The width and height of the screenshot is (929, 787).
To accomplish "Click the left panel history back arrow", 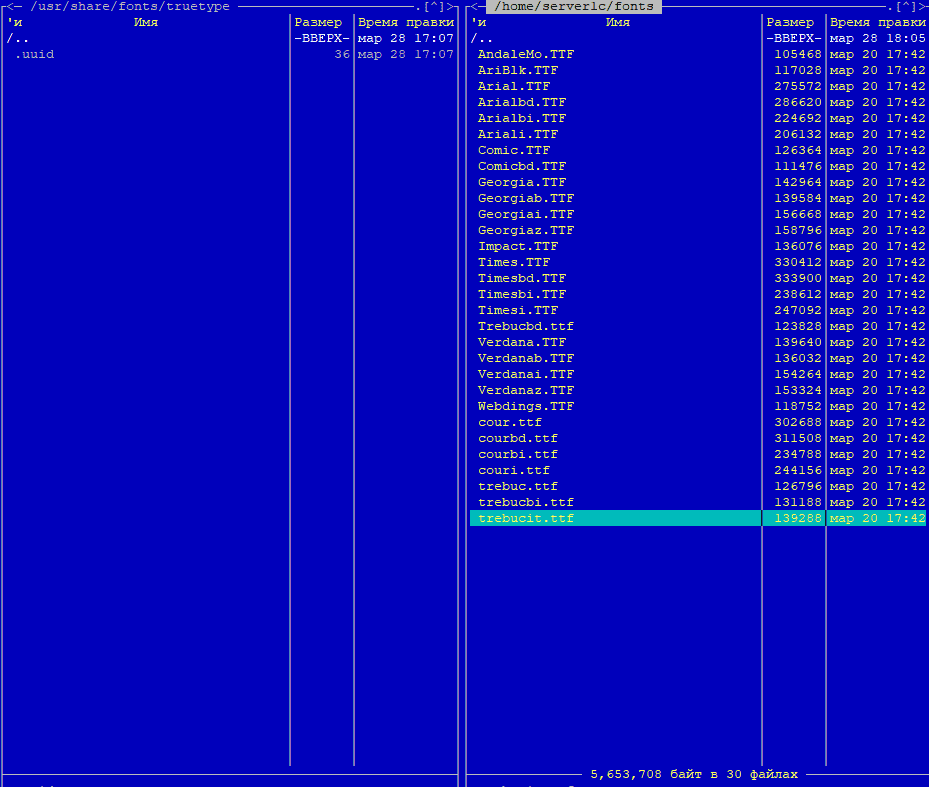I will [11, 7].
